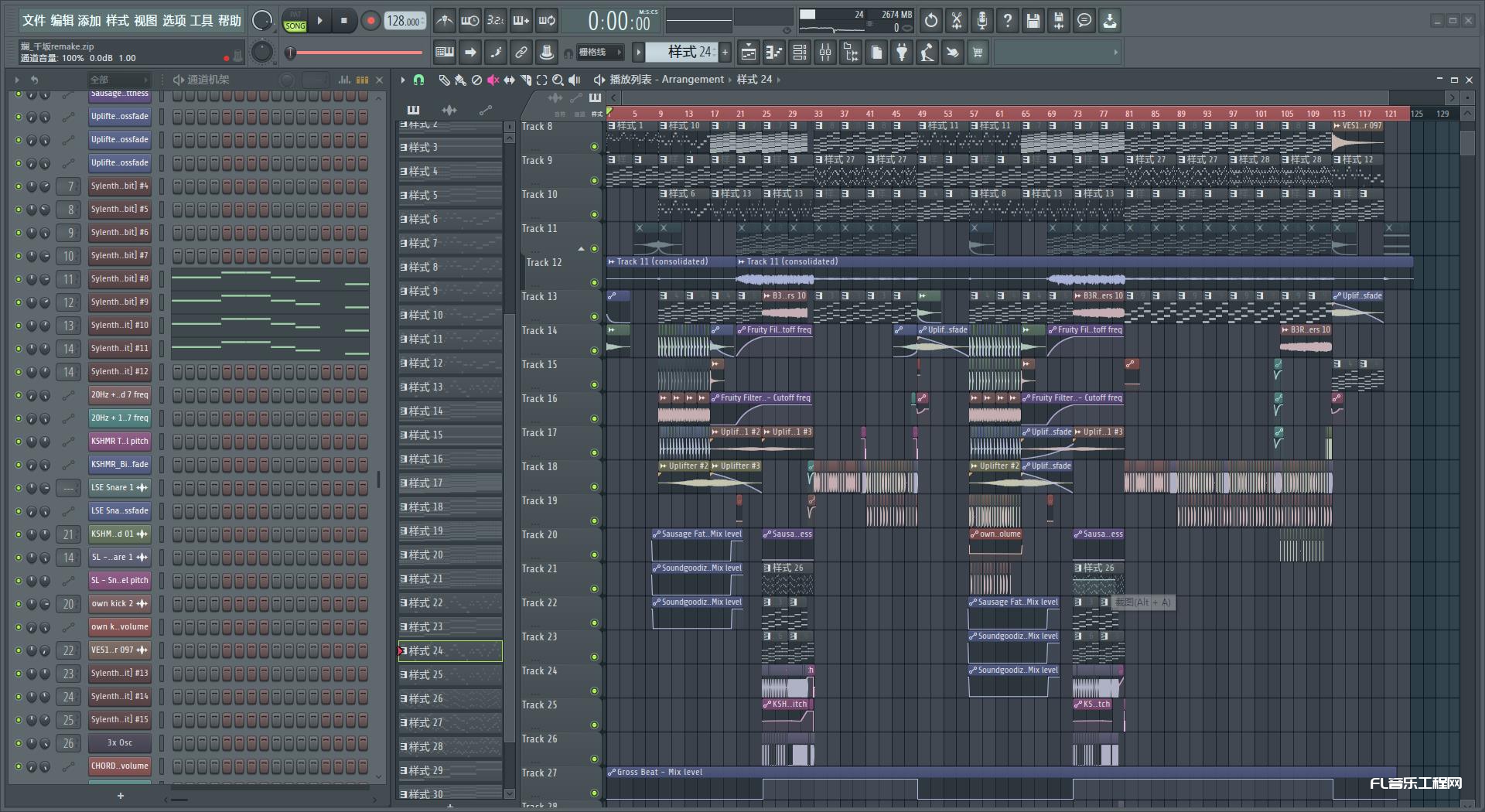Mute Track 27 using its green LED
Screen dimensions: 1485x812
click(594, 793)
